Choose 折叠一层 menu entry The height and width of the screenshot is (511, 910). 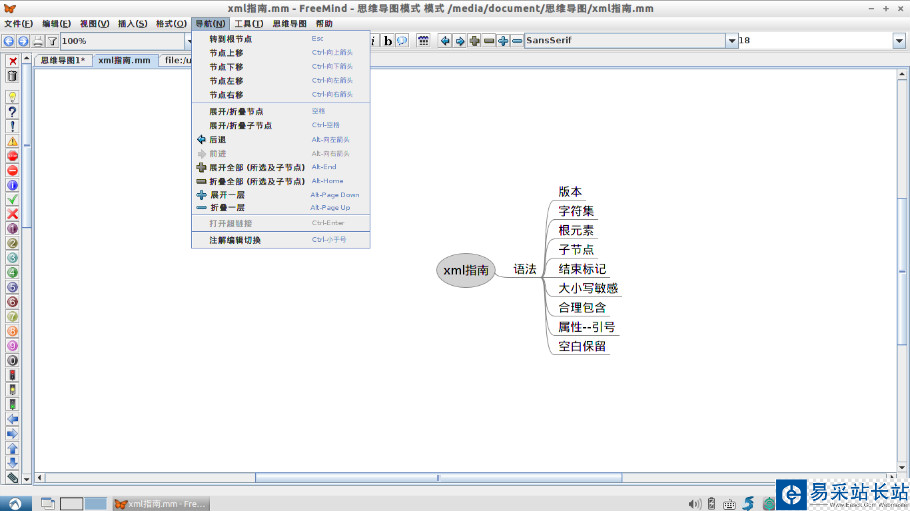281,208
